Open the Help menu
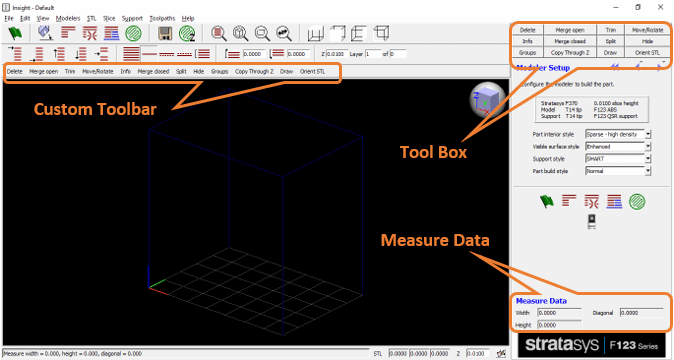 tap(188, 18)
